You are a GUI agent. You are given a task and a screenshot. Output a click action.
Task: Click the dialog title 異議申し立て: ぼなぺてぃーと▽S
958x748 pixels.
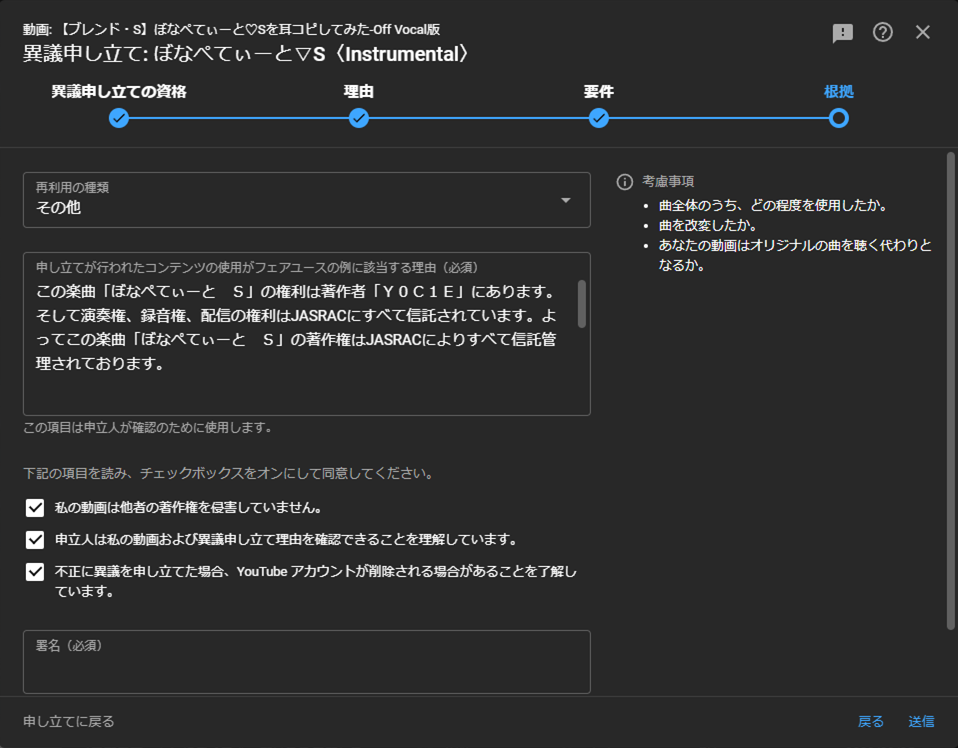246,54
